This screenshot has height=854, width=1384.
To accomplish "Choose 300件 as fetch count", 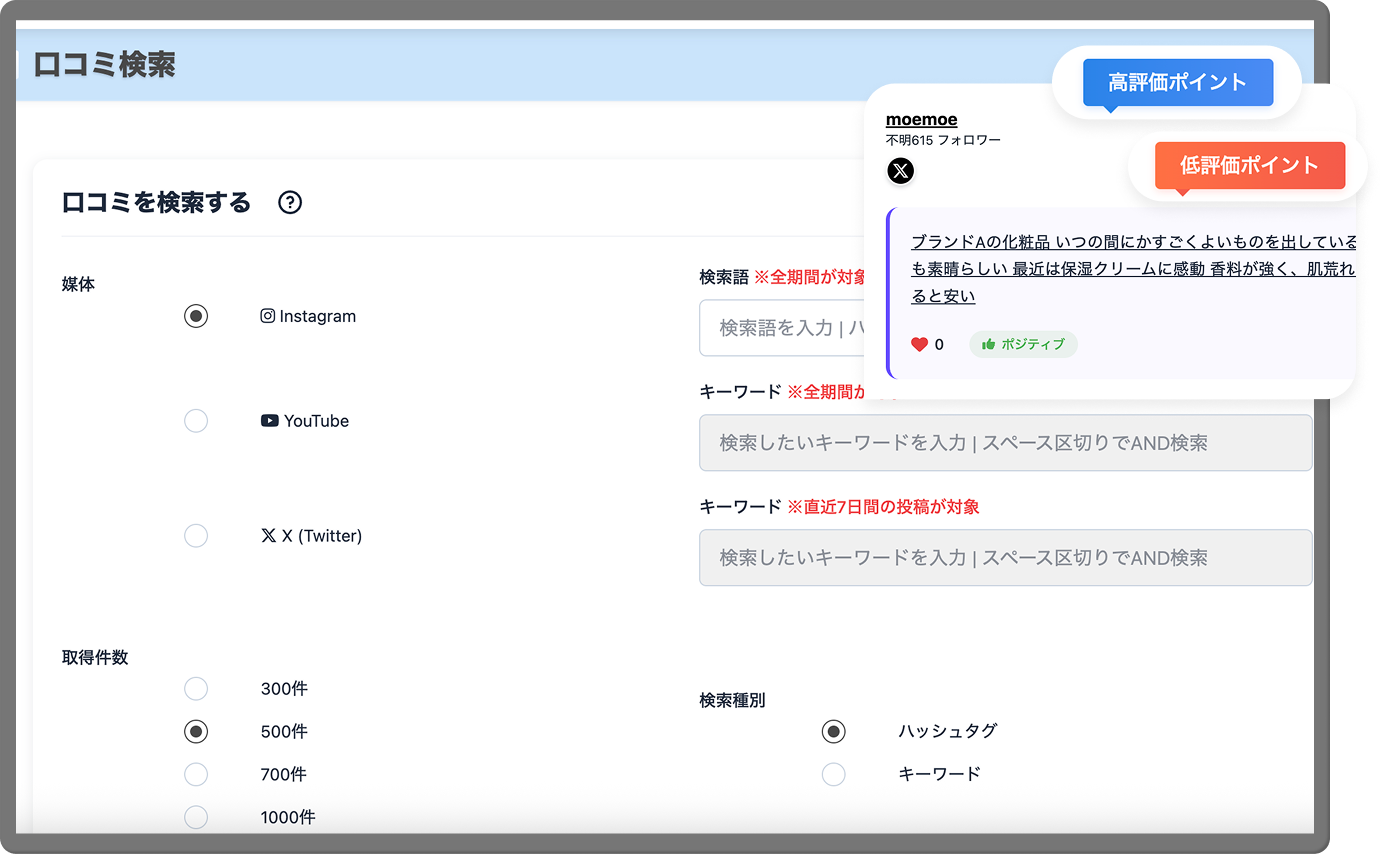I will pos(196,689).
